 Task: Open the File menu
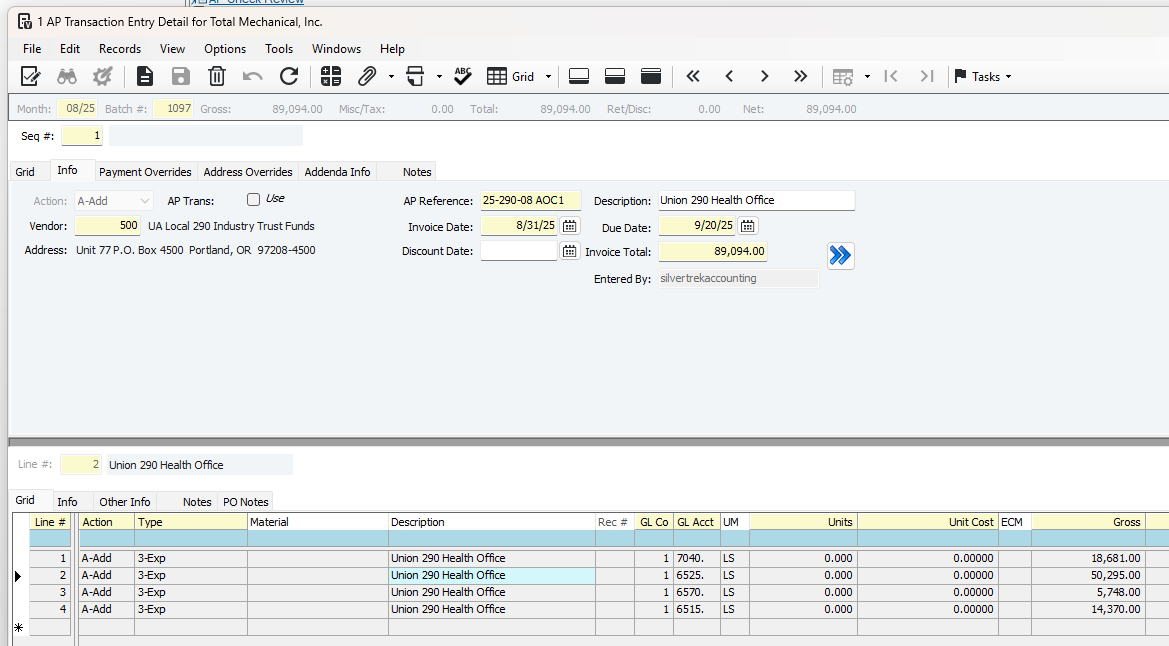click(32, 48)
